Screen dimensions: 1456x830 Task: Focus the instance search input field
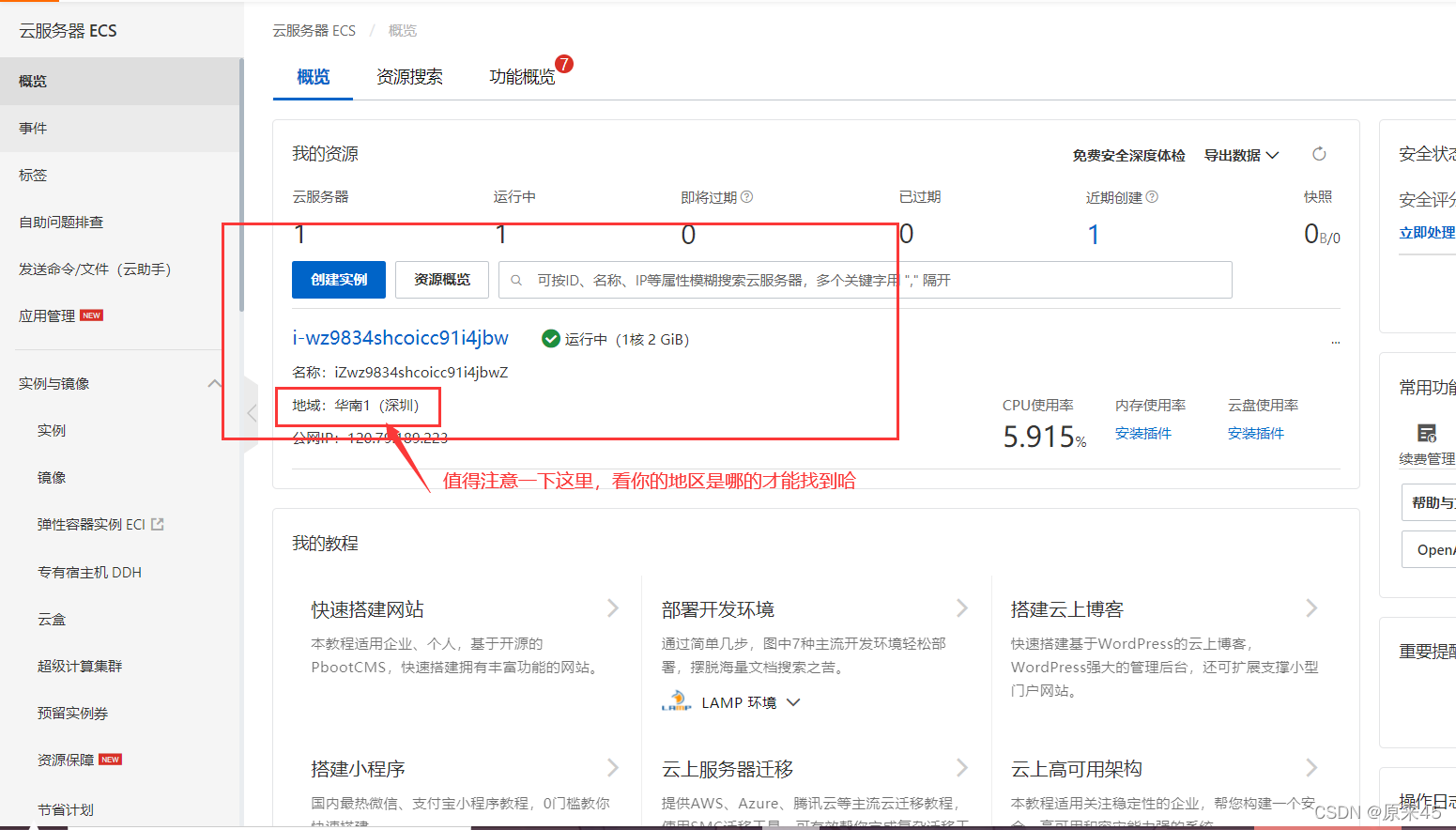coord(865,280)
